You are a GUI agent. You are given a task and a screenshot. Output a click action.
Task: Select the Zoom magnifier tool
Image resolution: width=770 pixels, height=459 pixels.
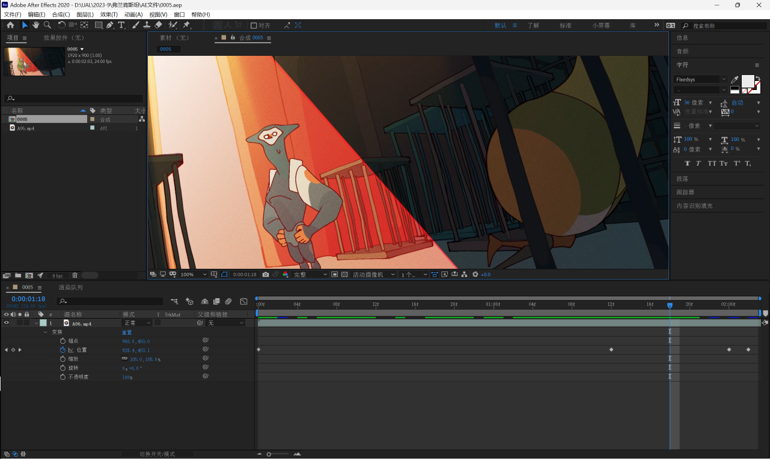[48, 25]
